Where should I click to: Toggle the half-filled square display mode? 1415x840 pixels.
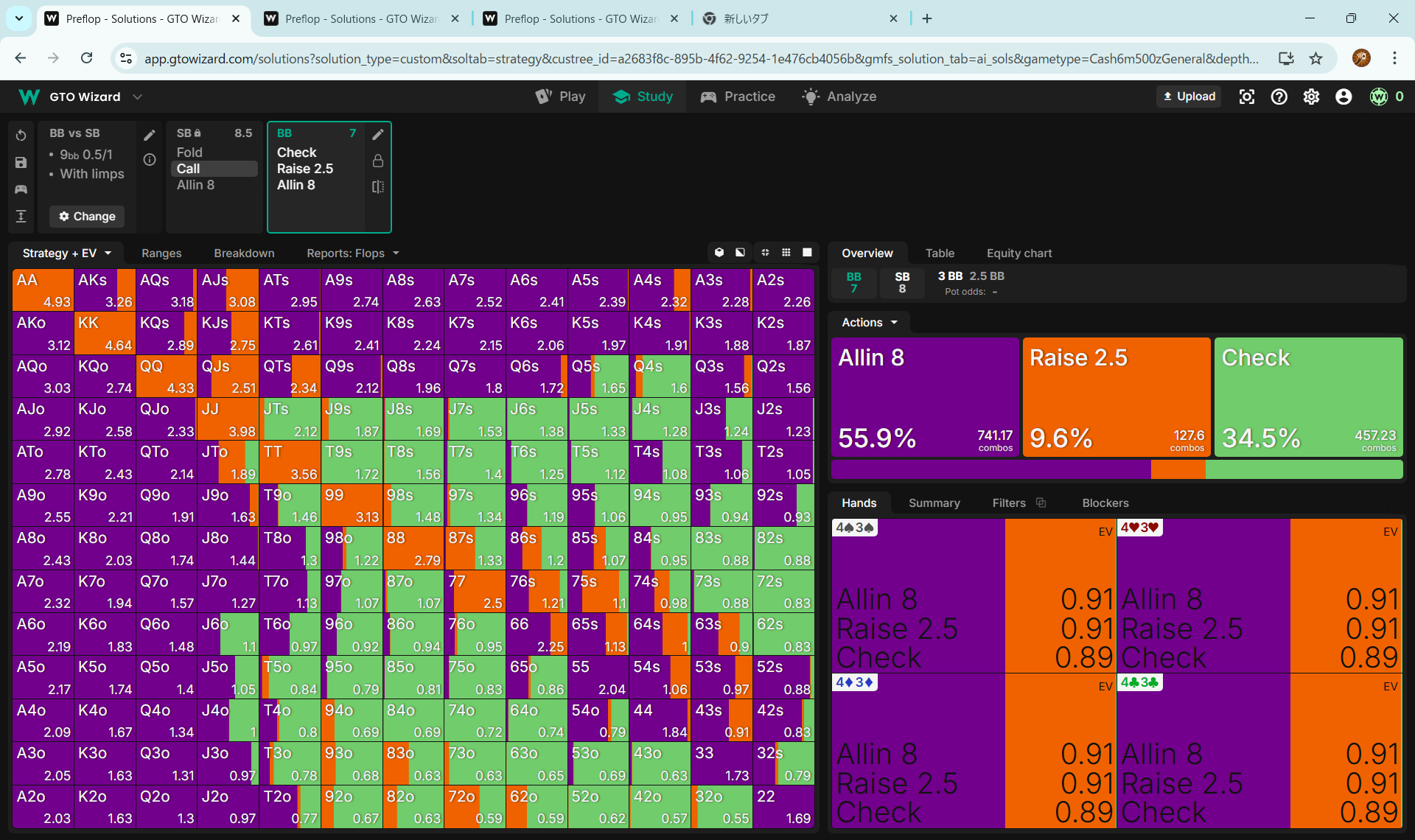(740, 253)
